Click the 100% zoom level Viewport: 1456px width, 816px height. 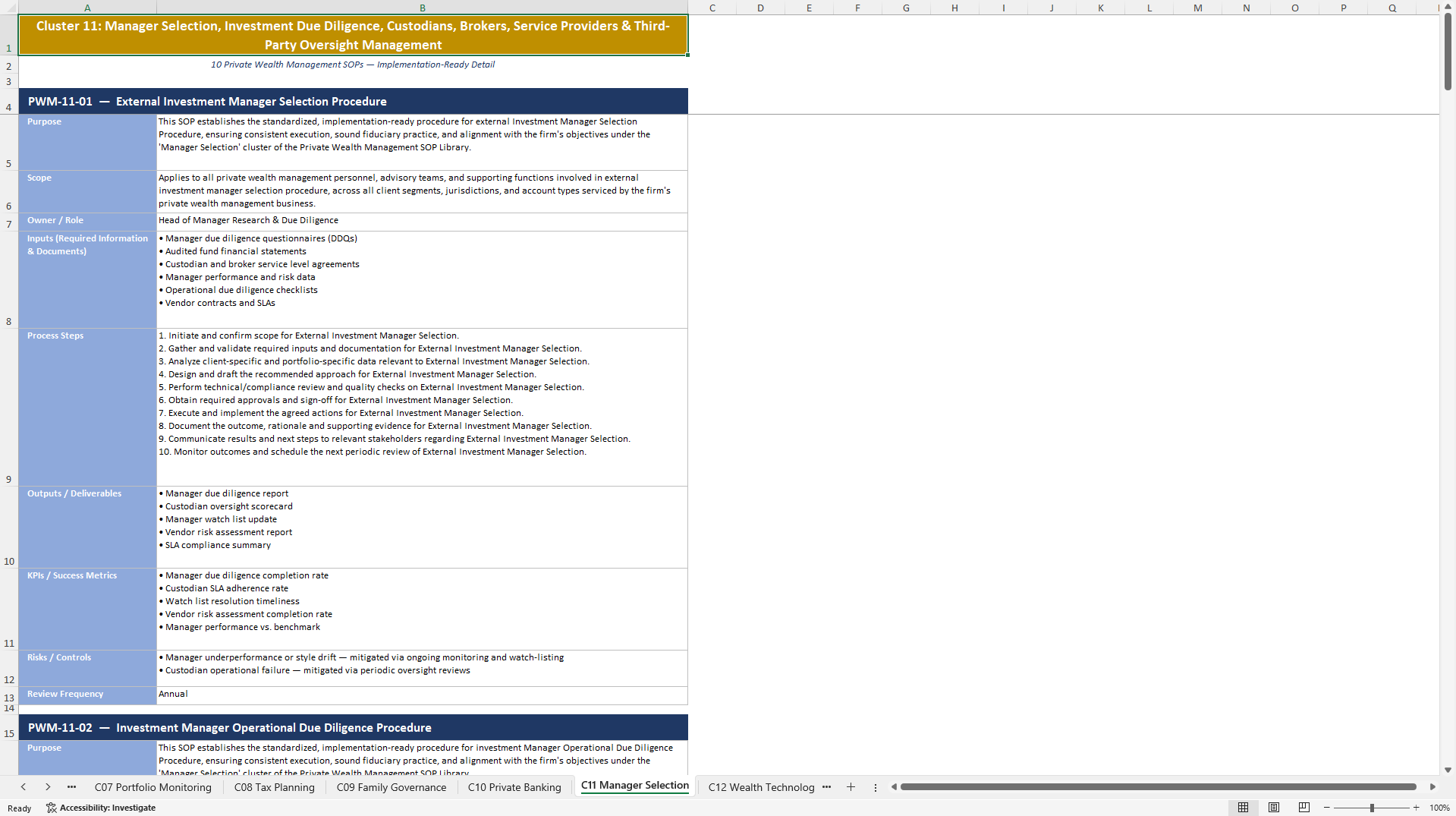coord(1439,808)
